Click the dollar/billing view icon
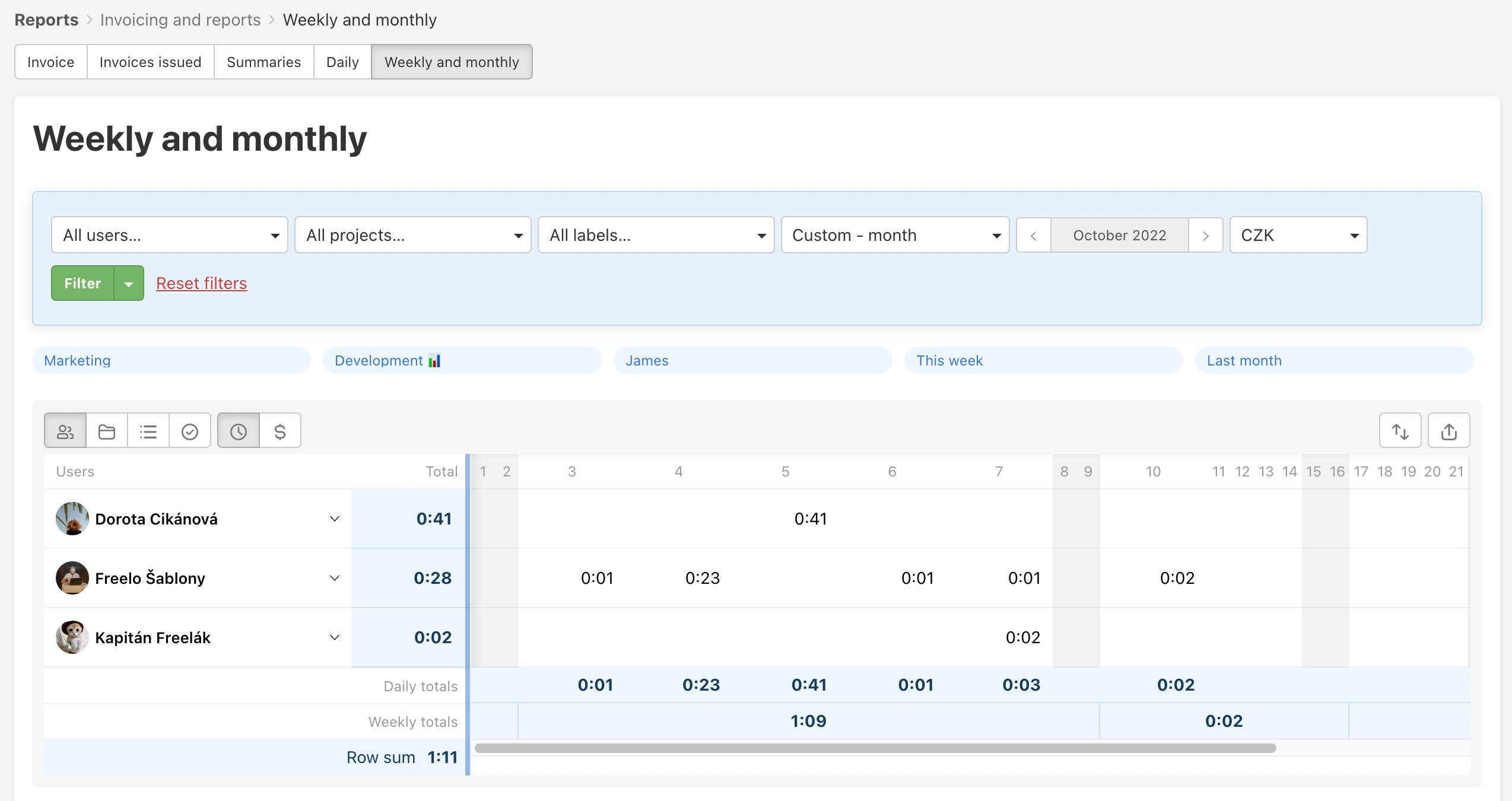 tap(281, 432)
